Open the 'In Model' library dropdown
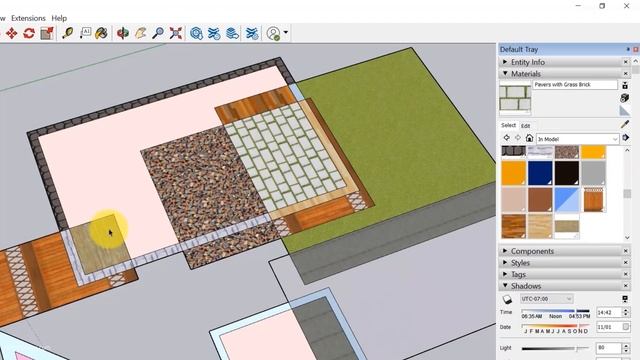The width and height of the screenshot is (640, 360). click(578, 139)
